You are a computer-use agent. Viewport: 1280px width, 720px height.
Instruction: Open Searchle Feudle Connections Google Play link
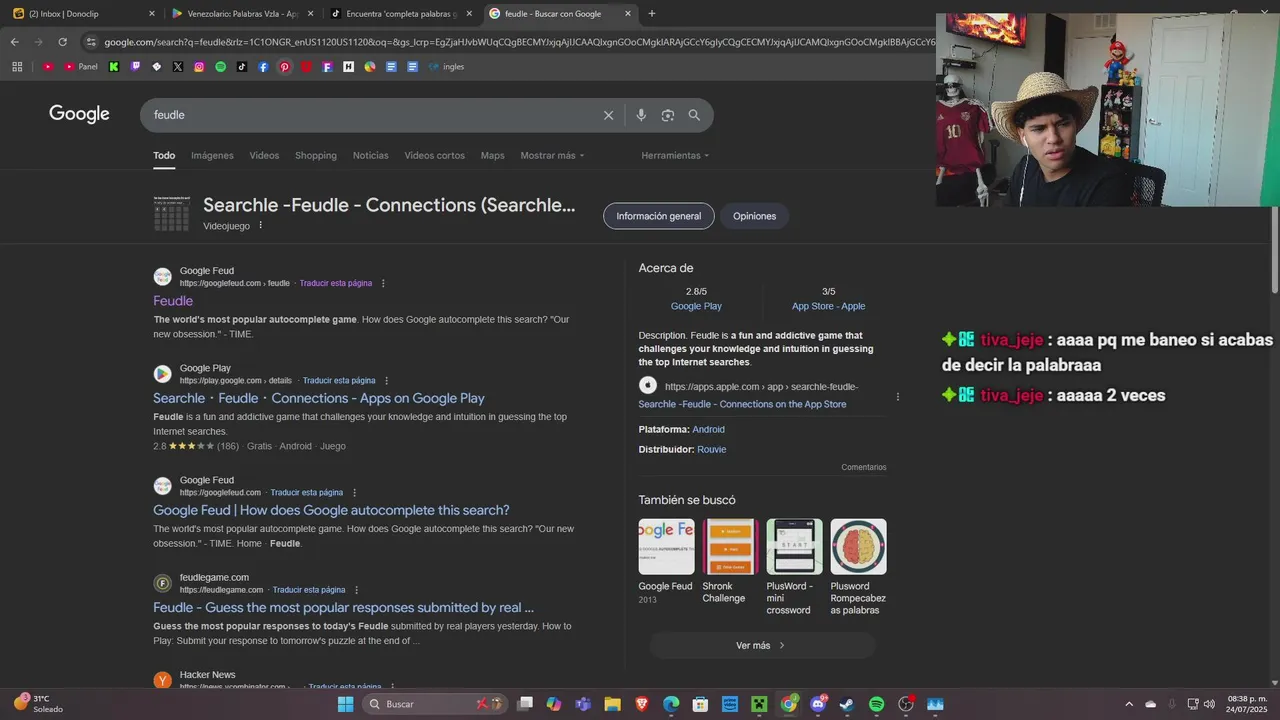coord(319,398)
